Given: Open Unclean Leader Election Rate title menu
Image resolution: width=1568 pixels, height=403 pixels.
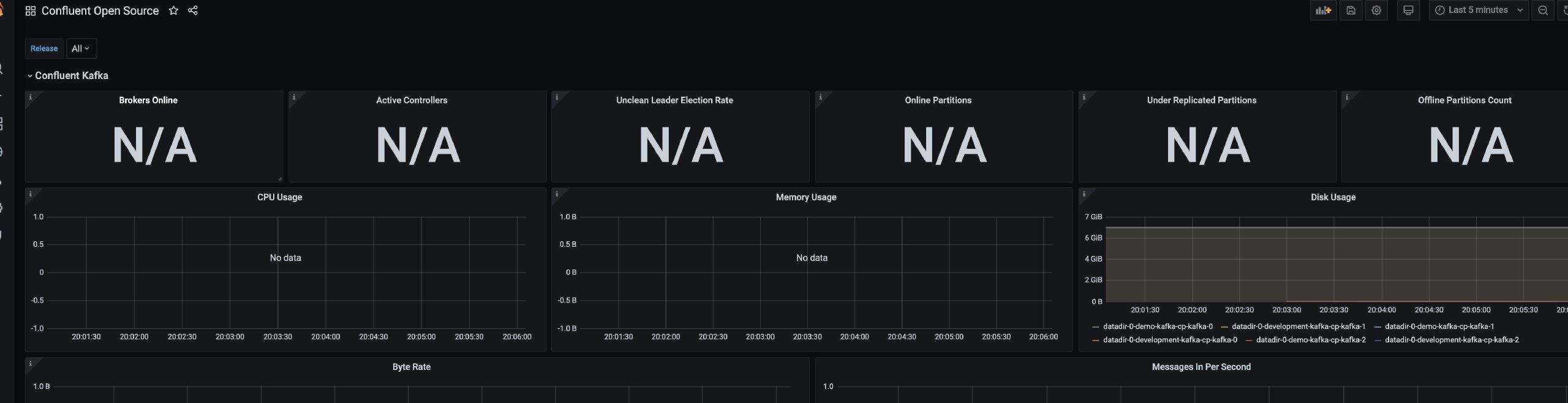Looking at the screenshot, I should pos(674,100).
